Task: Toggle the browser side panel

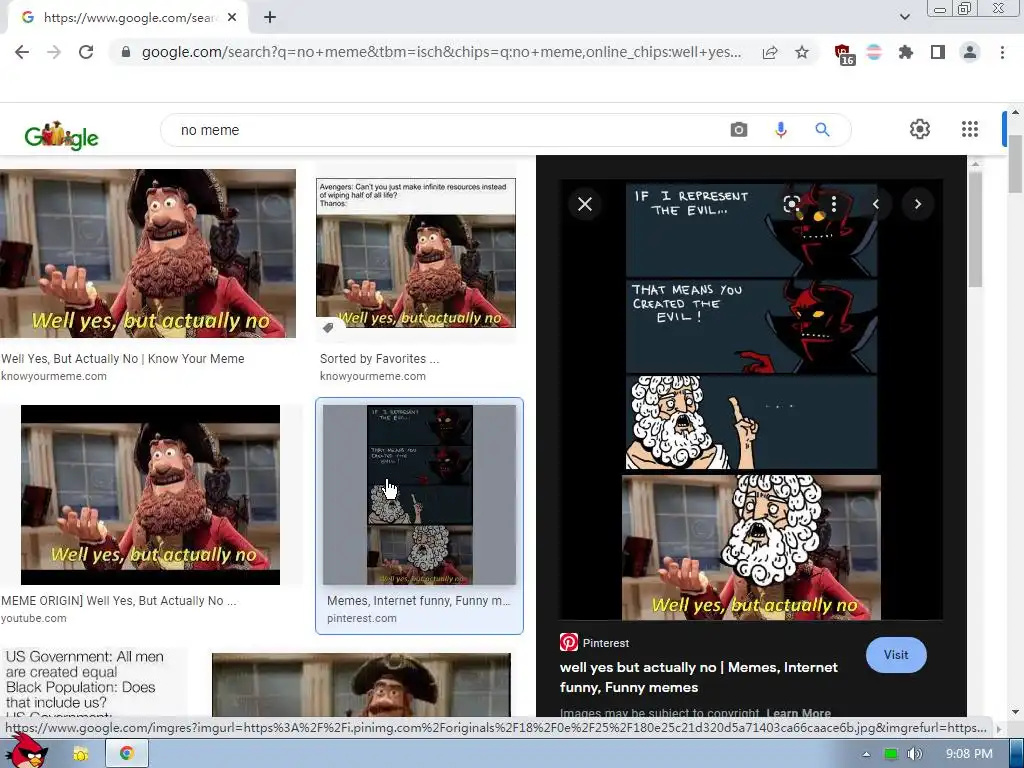Action: tap(938, 52)
